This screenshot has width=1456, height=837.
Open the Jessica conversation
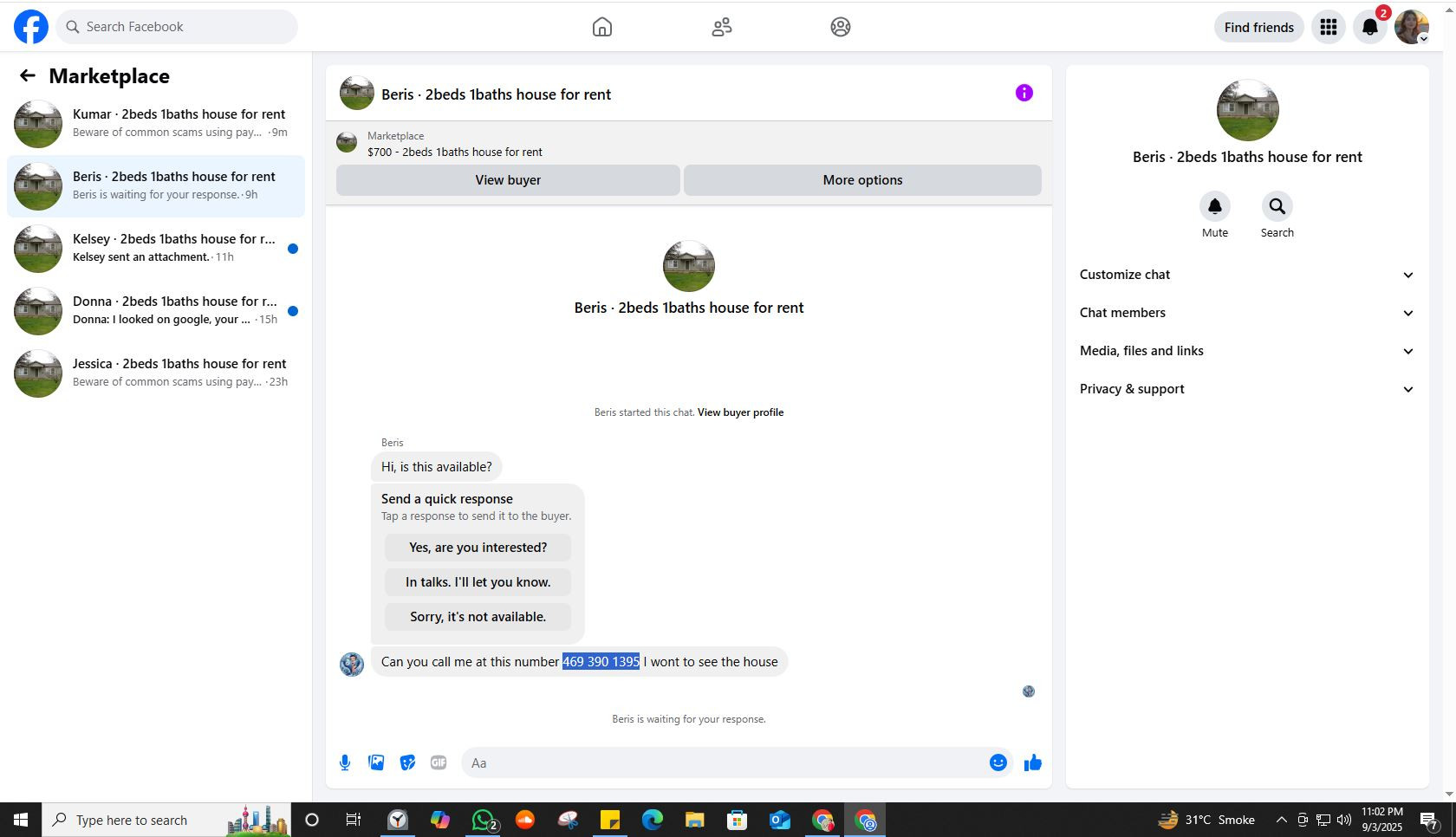point(156,373)
